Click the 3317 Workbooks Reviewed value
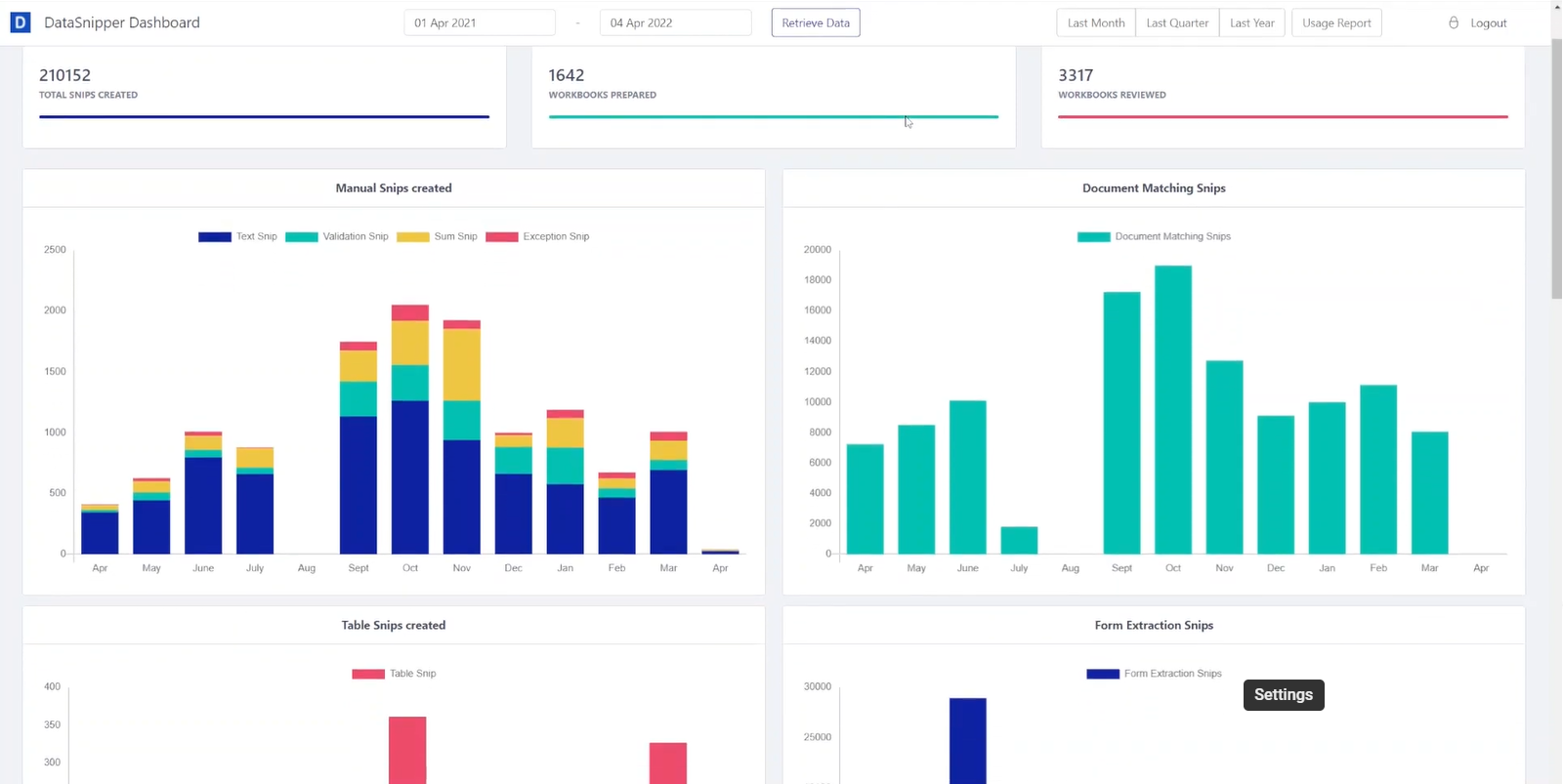Screen dimensions: 1563x784 pos(1076,75)
